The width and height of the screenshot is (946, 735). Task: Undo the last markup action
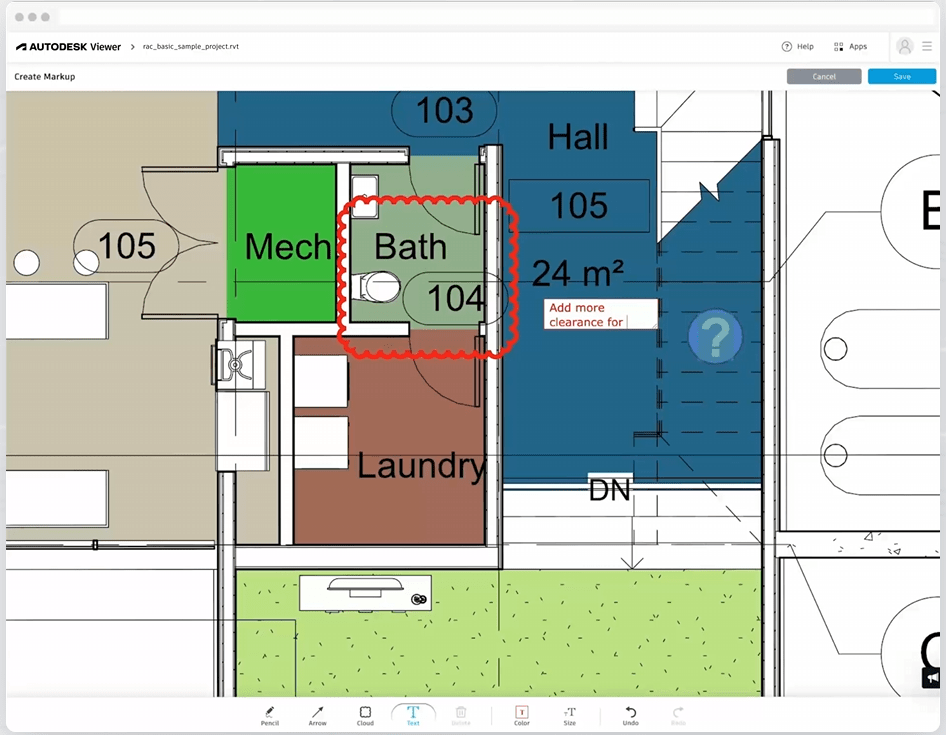(630, 716)
